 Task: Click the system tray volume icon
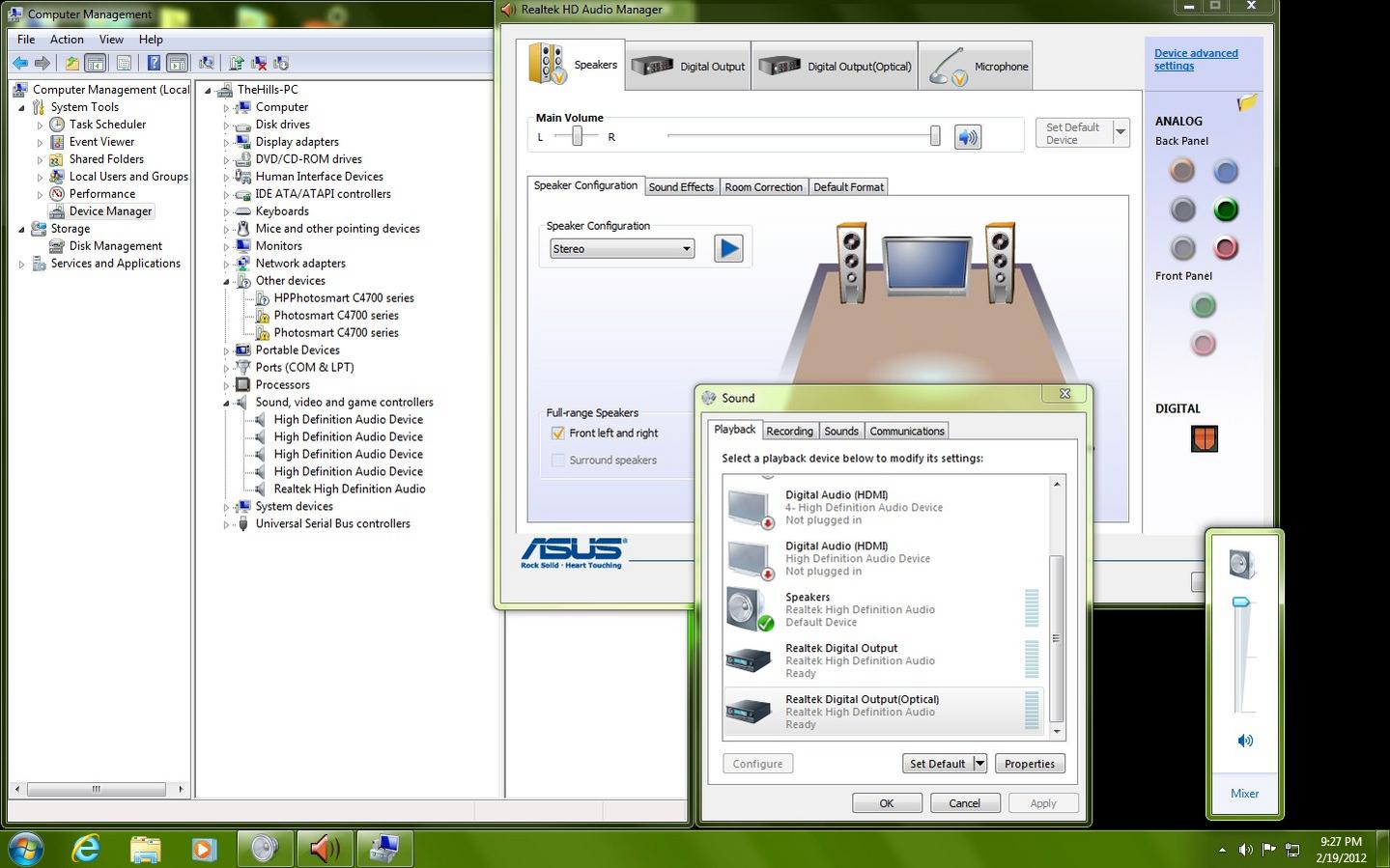(x=1245, y=850)
